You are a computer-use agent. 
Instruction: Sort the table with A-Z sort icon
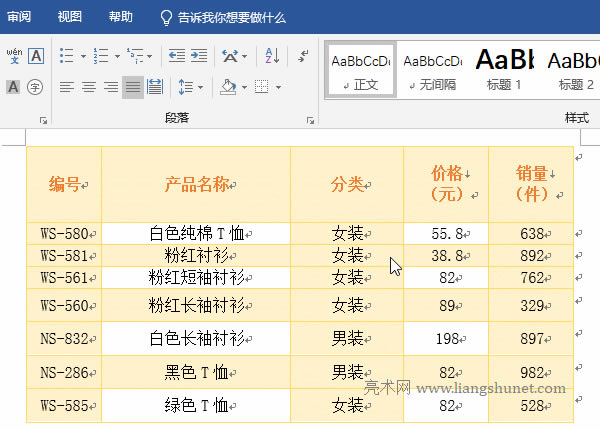[272, 56]
